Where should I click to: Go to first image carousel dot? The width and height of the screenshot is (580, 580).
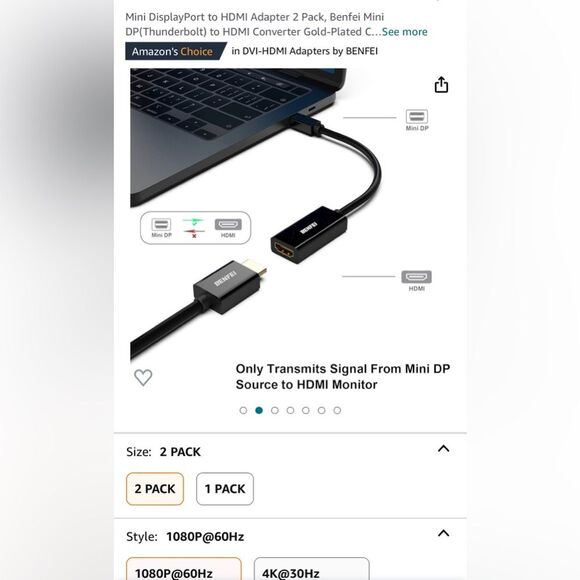coord(243,410)
